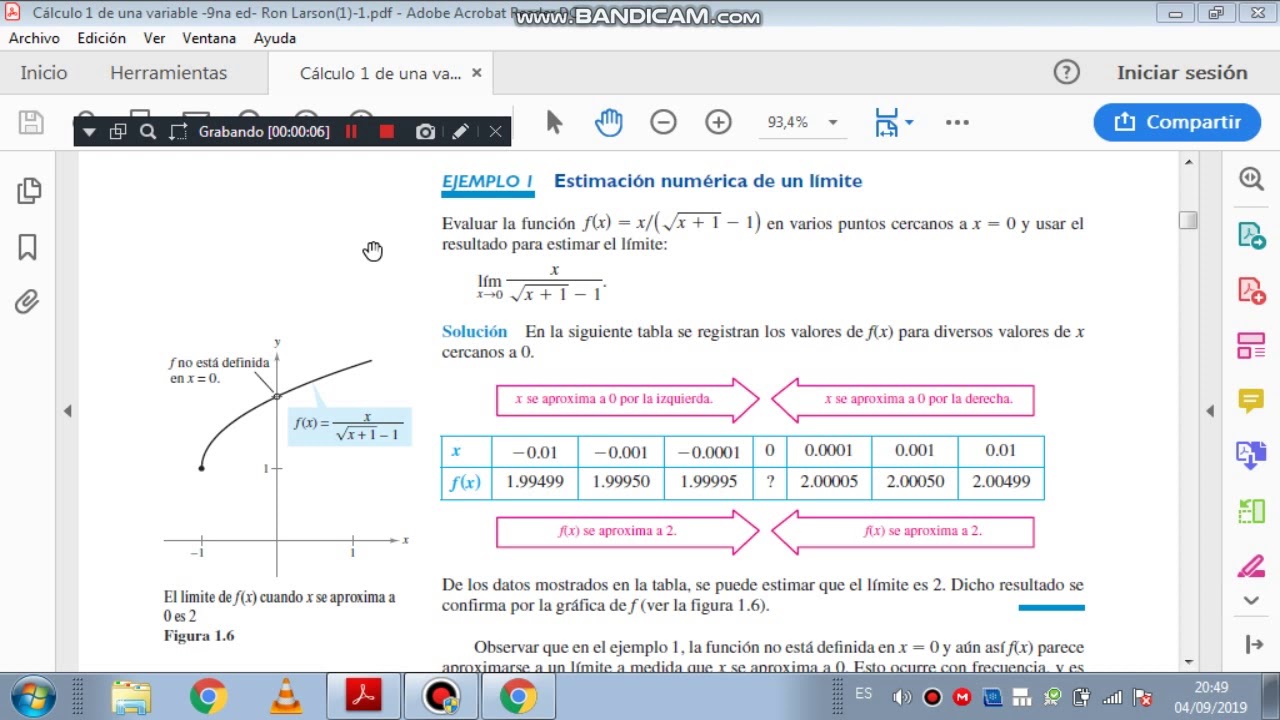Open the attachments paperclip panel
Image resolution: width=1280 pixels, height=720 pixels.
click(27, 301)
